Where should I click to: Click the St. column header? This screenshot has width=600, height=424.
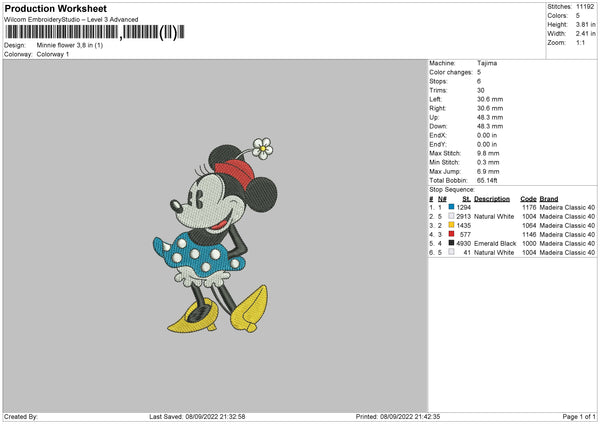pos(466,198)
